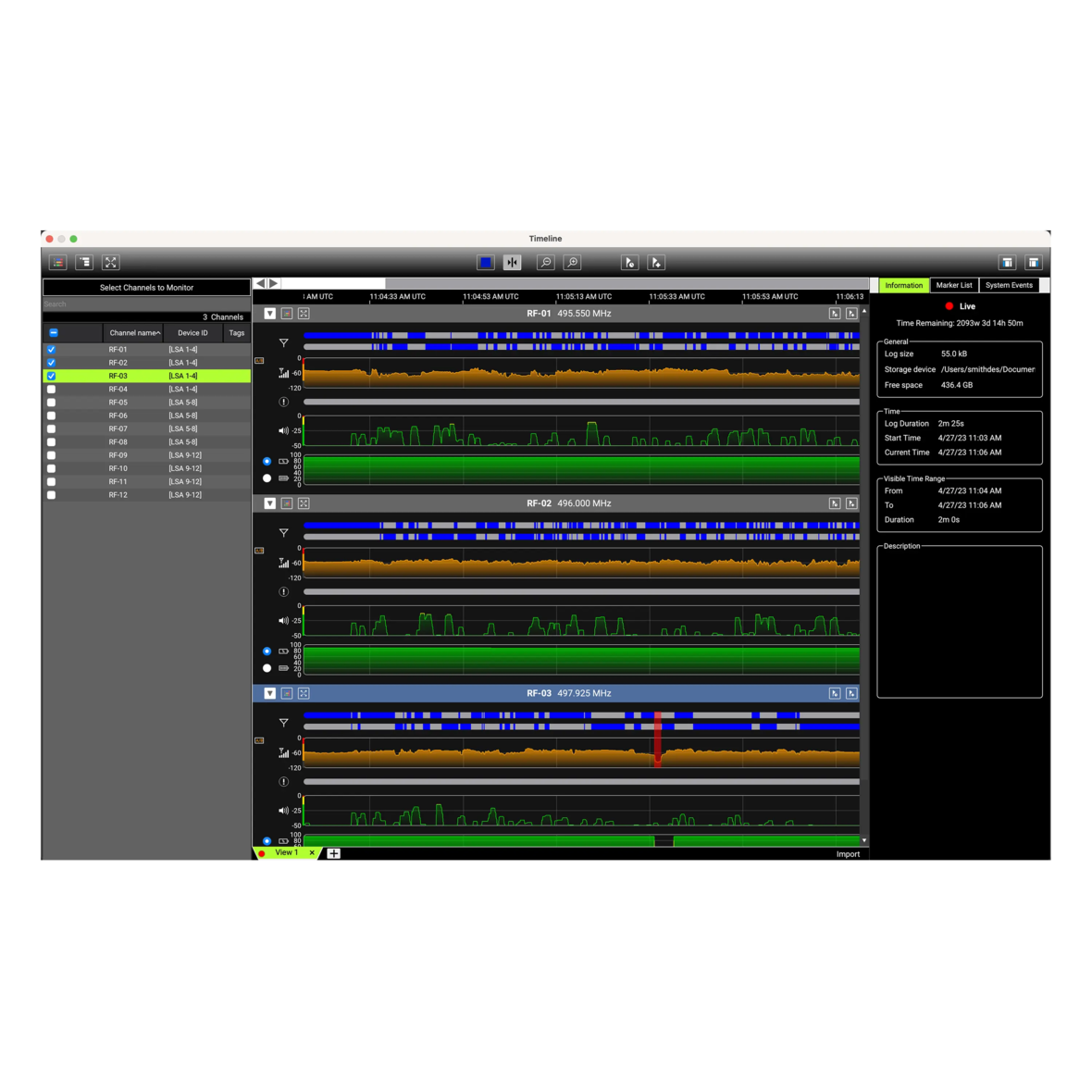
Task: Click the fit-to-screen arrows icon in the top-left toolbar
Action: [x=111, y=263]
